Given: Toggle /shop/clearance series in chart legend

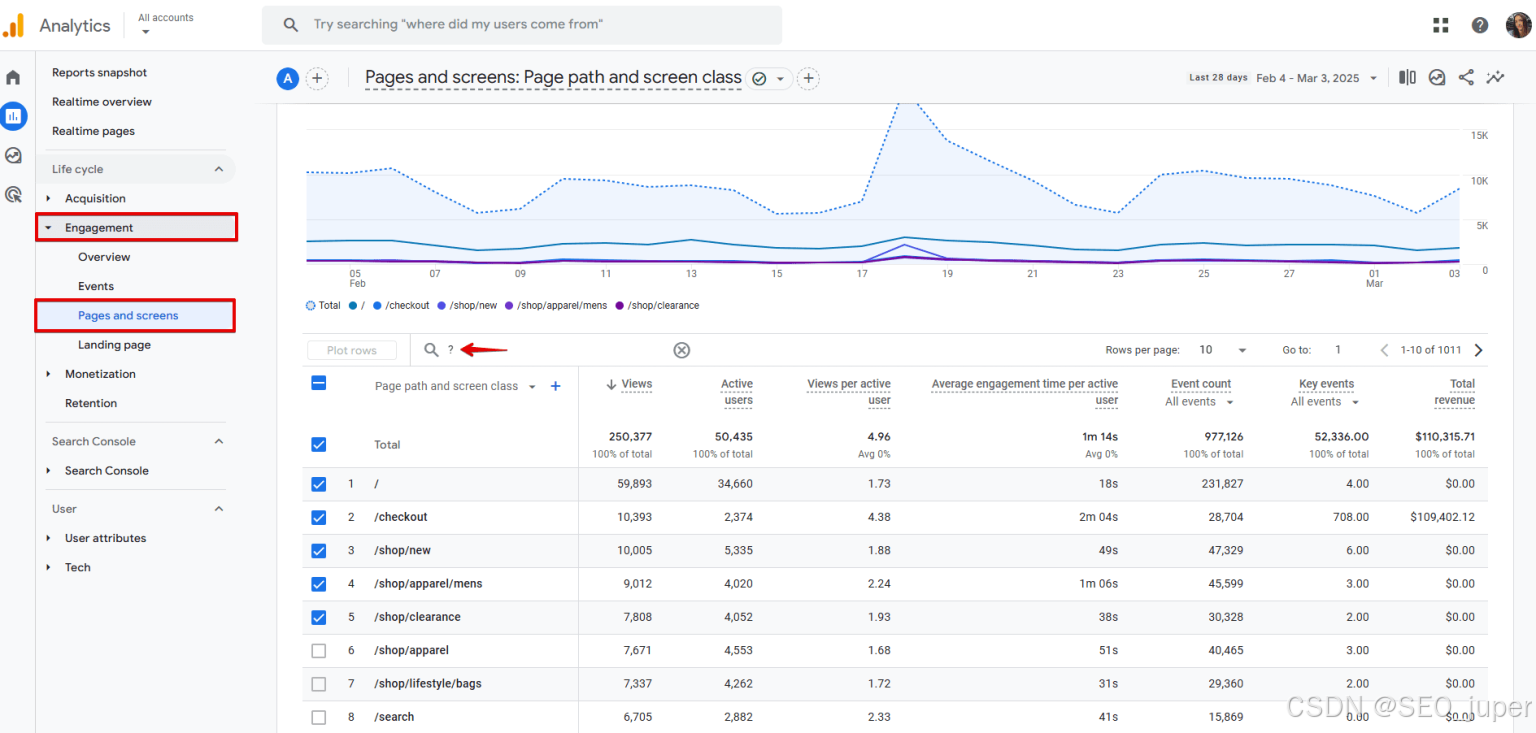Looking at the screenshot, I should pyautogui.click(x=657, y=305).
